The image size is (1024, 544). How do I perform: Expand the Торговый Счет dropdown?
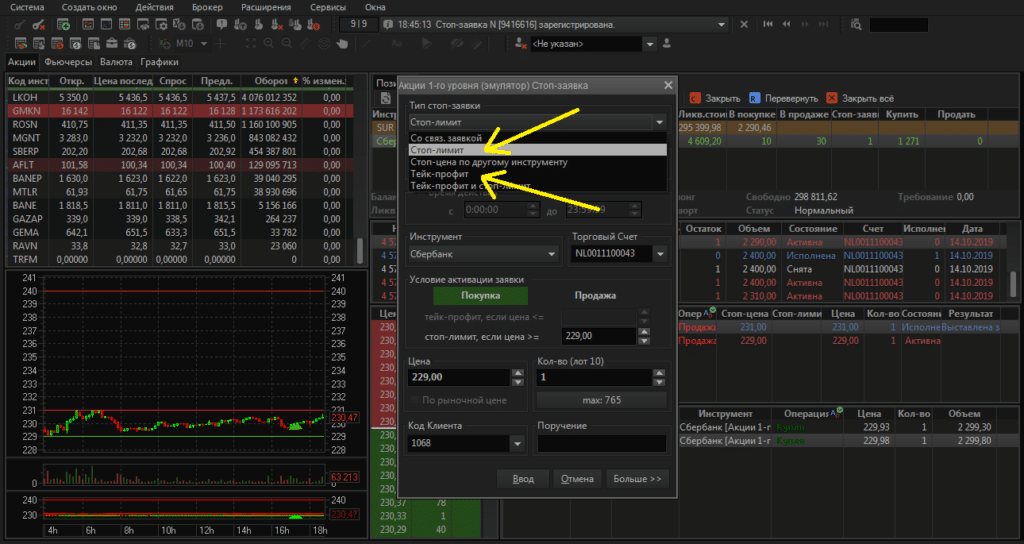[658, 255]
